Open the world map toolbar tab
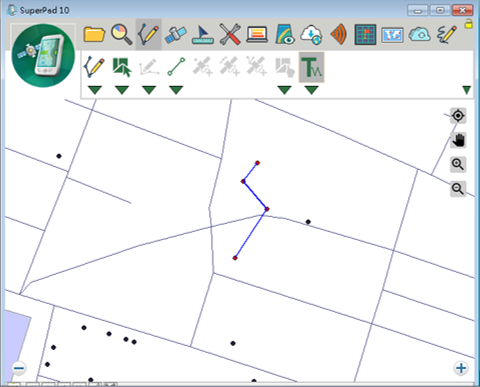Screen dimensions: 480x387 pos(392,35)
